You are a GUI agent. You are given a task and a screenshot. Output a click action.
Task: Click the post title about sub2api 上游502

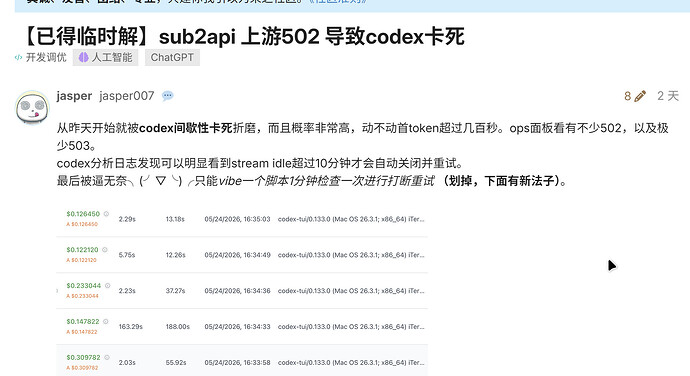[242, 36]
